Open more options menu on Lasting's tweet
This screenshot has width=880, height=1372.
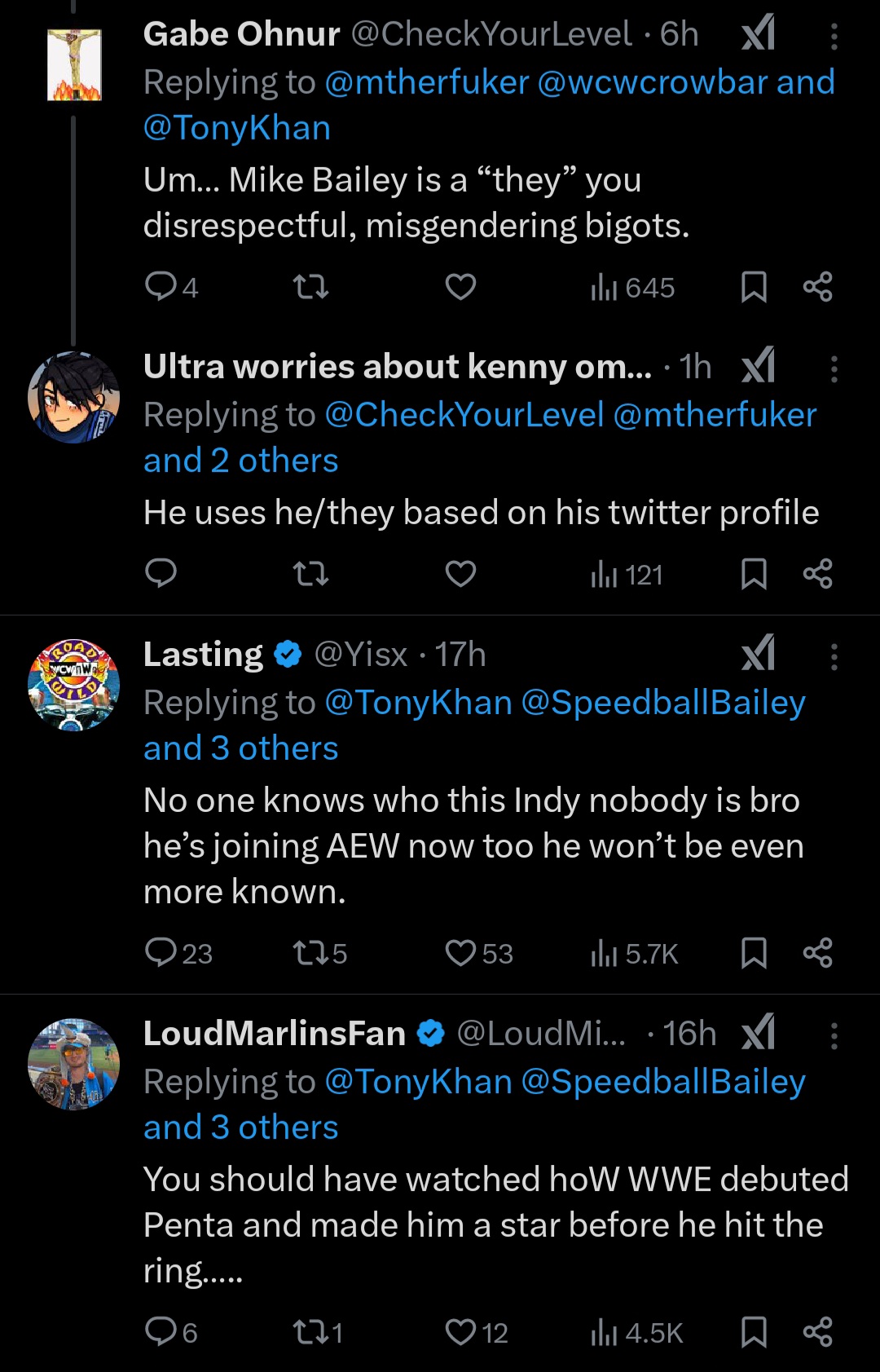[x=834, y=656]
